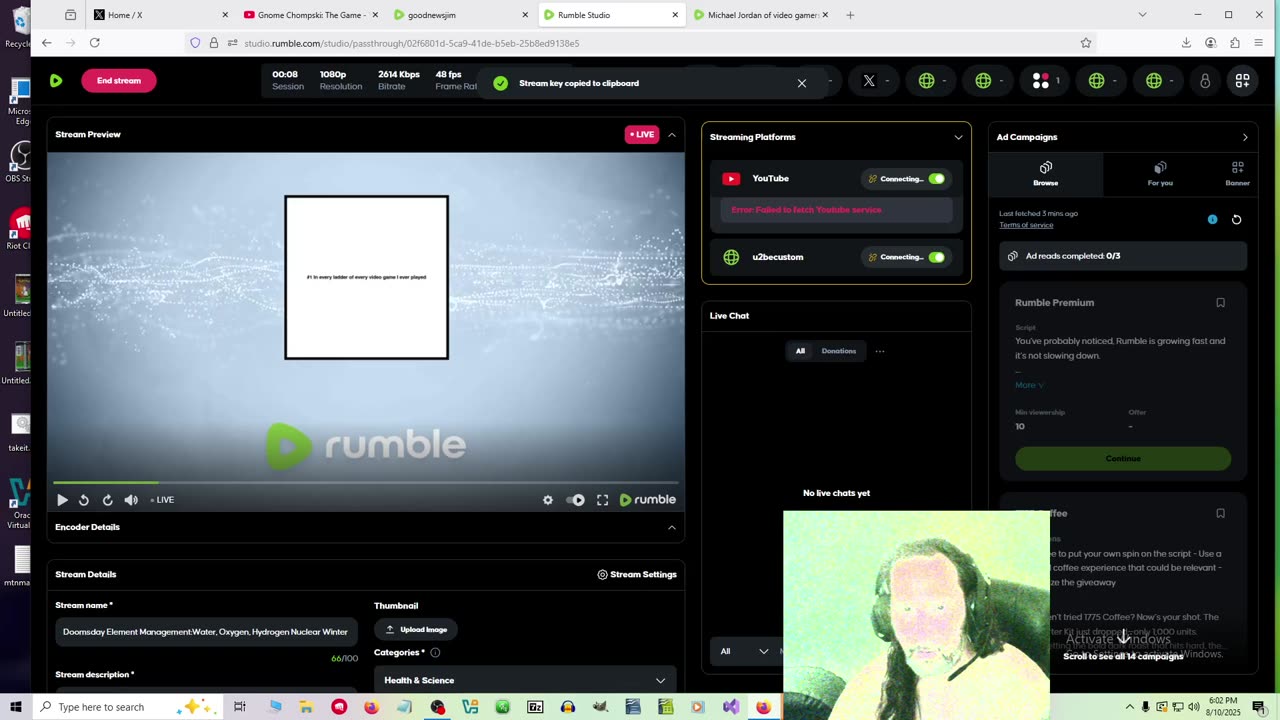Click the stream preview progress bar
Screen dimensions: 1280x720
pos(366,483)
